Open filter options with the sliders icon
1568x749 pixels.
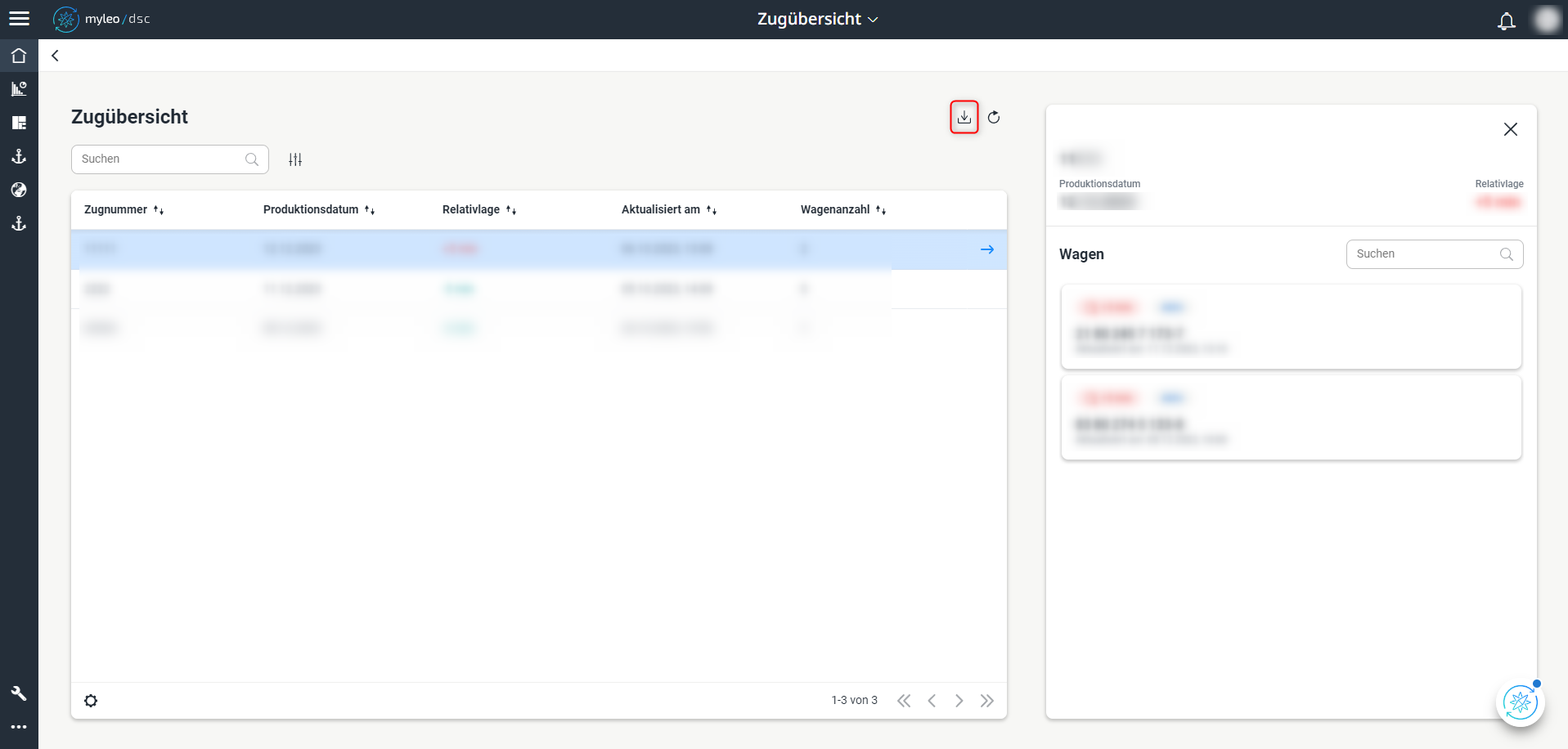(295, 159)
